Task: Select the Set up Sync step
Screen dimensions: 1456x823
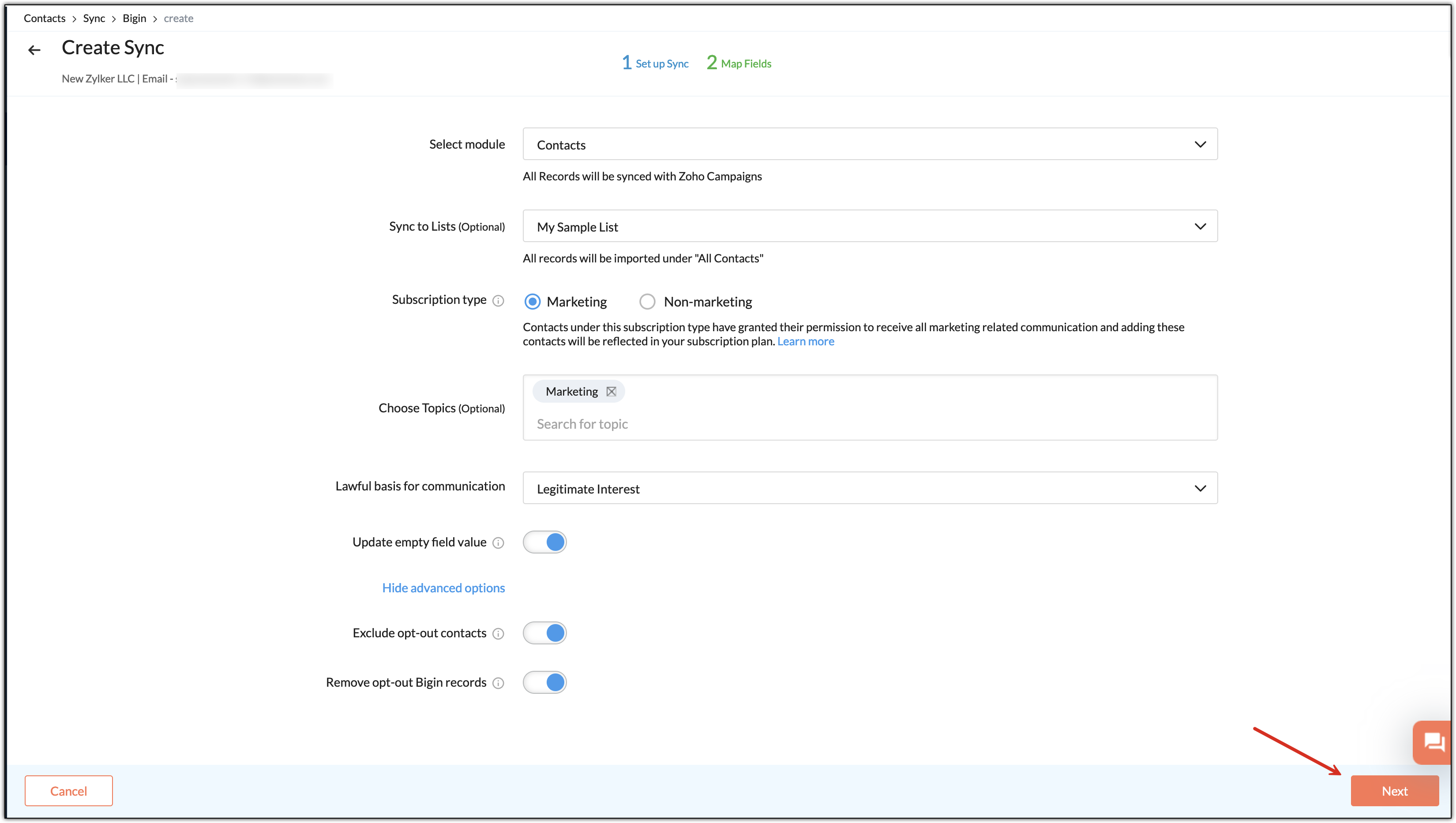Action: [x=655, y=63]
